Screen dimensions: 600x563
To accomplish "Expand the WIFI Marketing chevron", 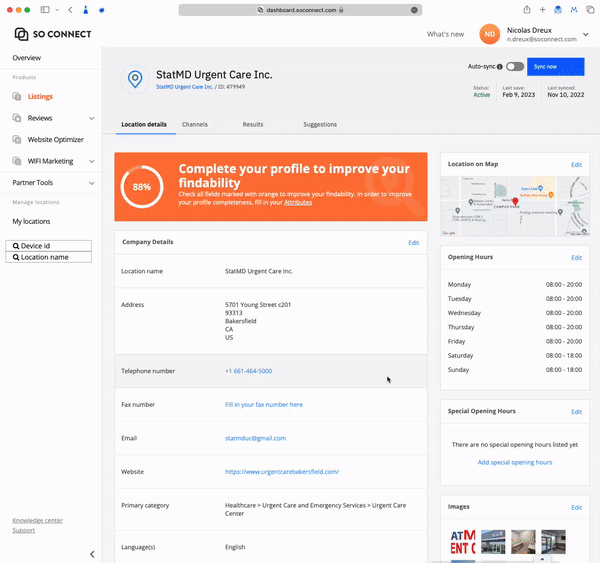I will coord(92,161).
